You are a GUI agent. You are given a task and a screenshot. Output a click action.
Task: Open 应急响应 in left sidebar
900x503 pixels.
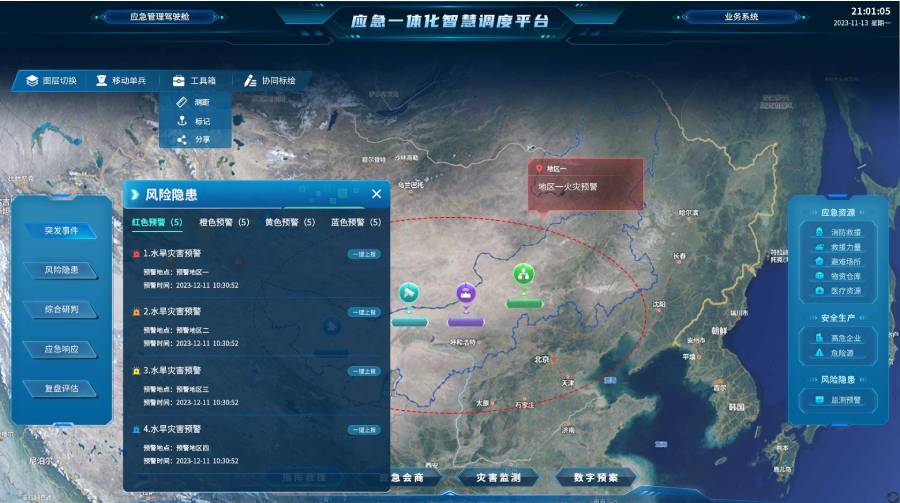[x=61, y=349]
